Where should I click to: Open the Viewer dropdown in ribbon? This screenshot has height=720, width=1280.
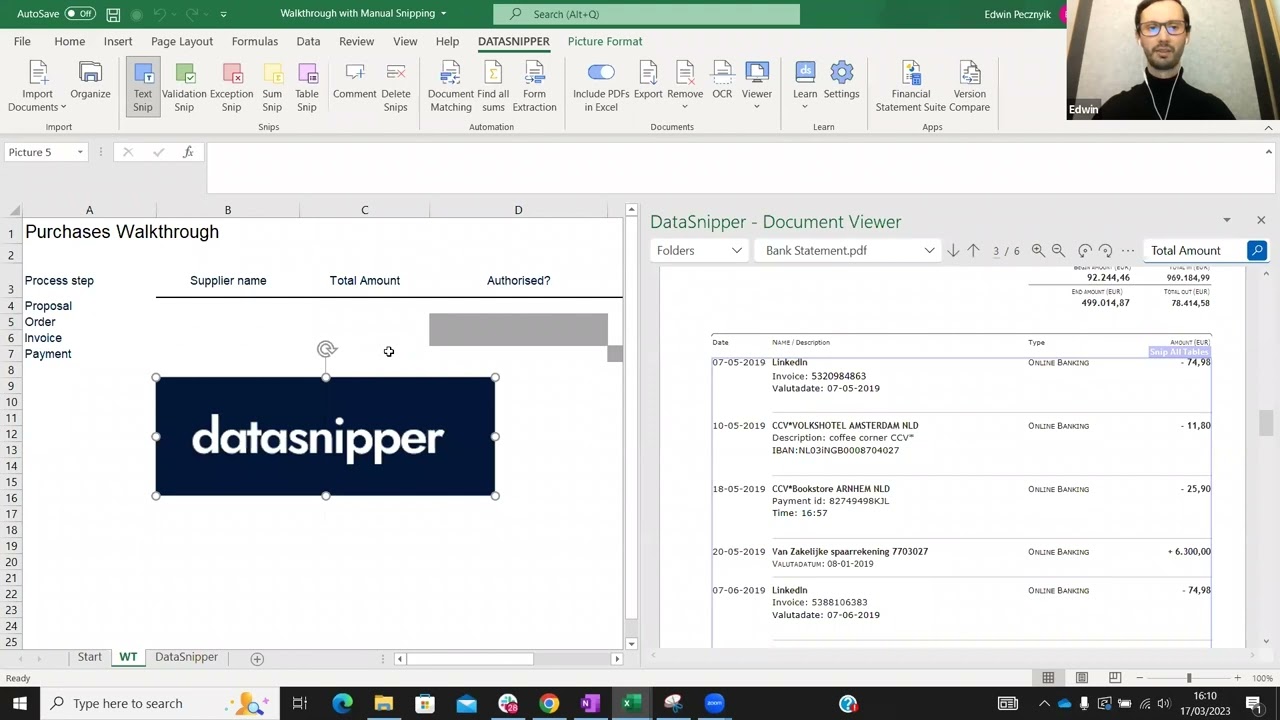[x=757, y=106]
